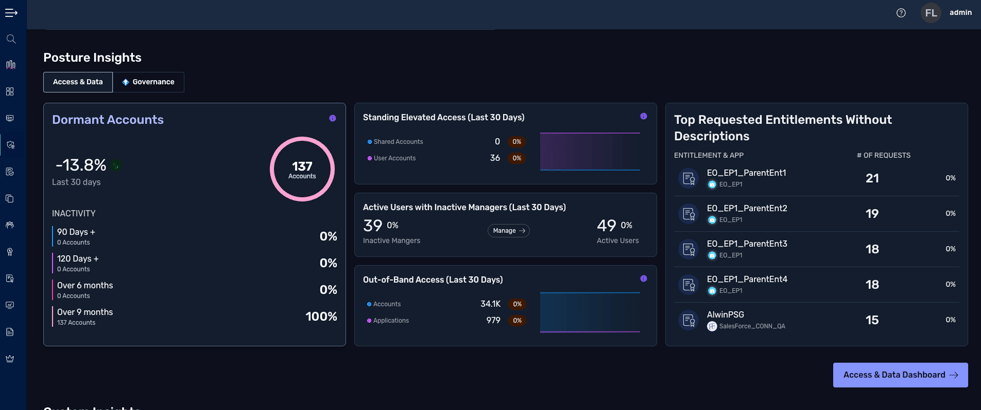Click the crown icon in sidebar
Viewport: 981px width, 410px height.
11,359
